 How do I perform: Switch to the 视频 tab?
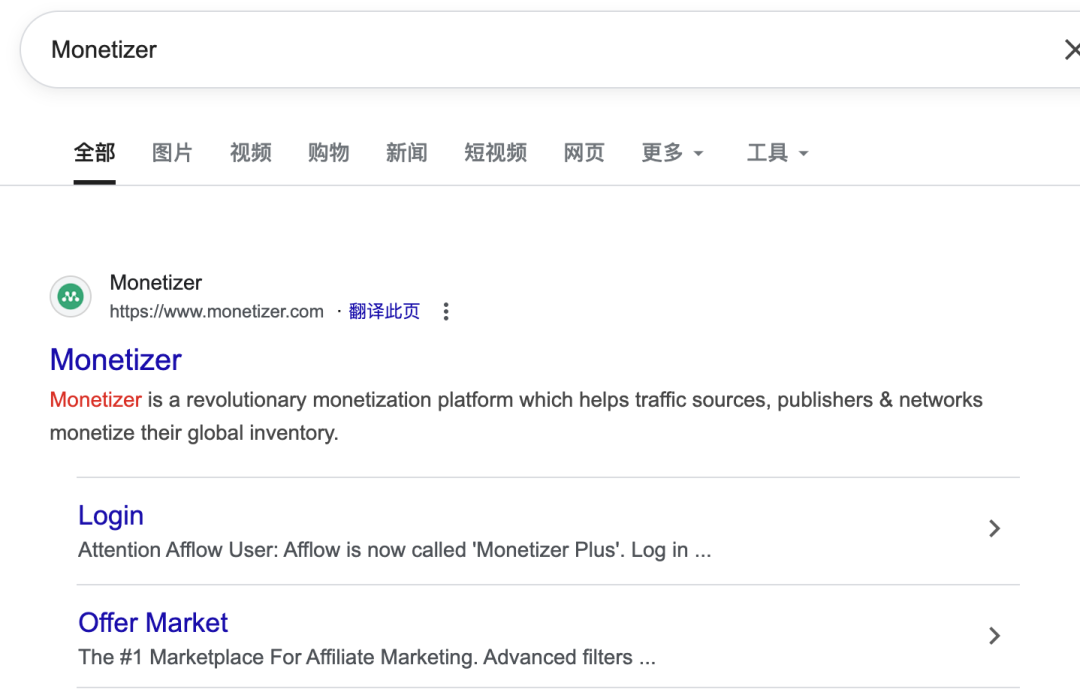click(250, 153)
